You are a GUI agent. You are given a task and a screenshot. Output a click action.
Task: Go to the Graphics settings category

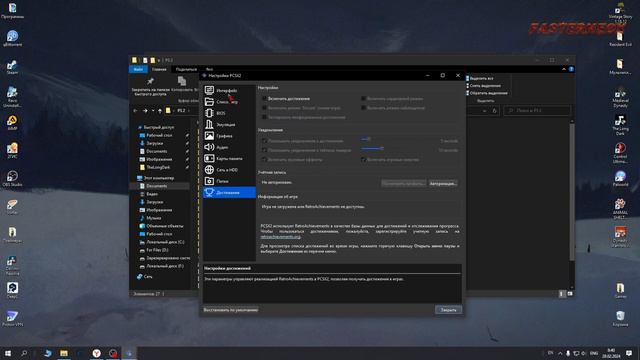coord(229,136)
